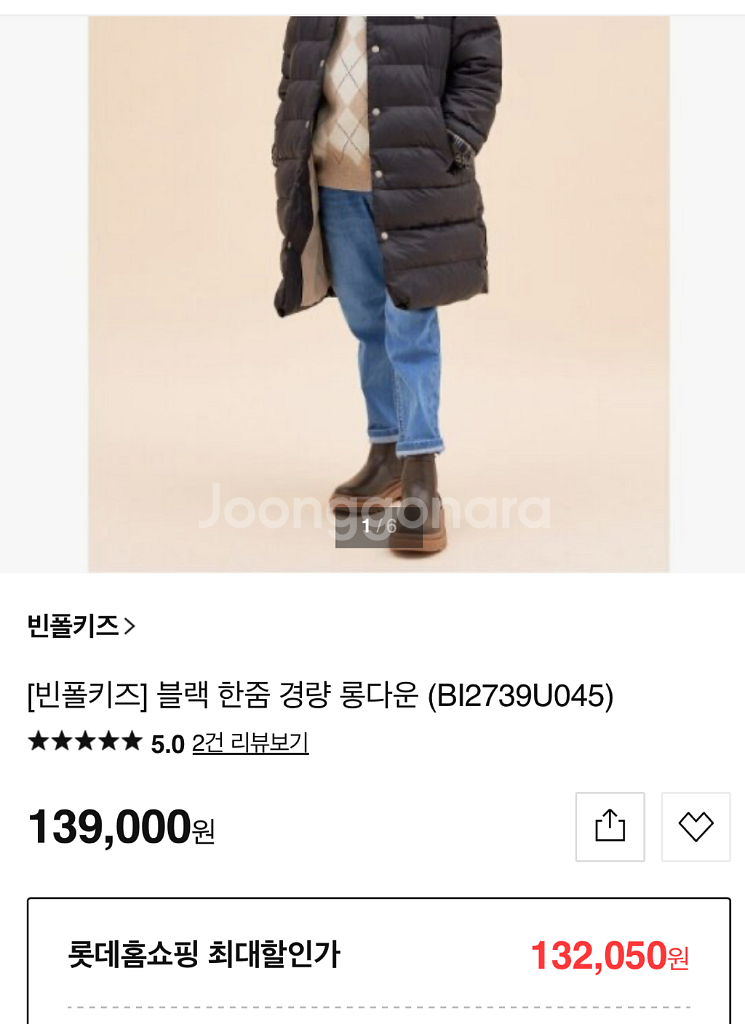Click the 139,000원 price
This screenshot has height=1024, width=745.
coord(121,827)
